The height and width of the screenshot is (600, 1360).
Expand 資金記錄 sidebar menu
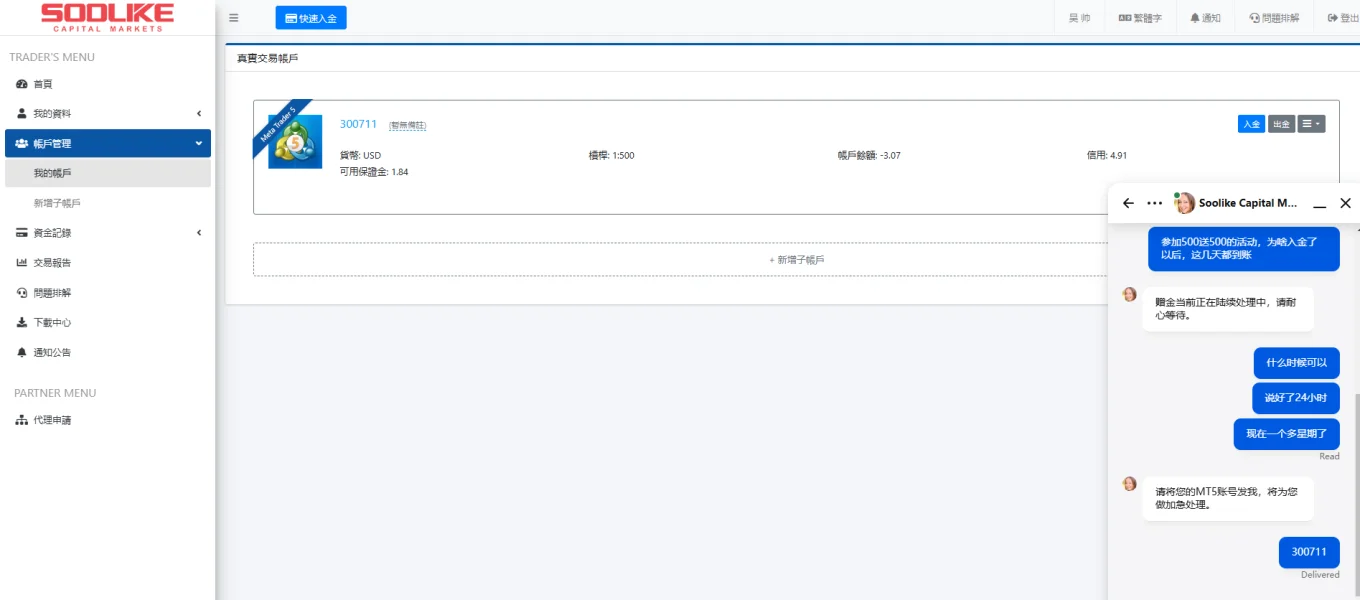click(x=108, y=233)
